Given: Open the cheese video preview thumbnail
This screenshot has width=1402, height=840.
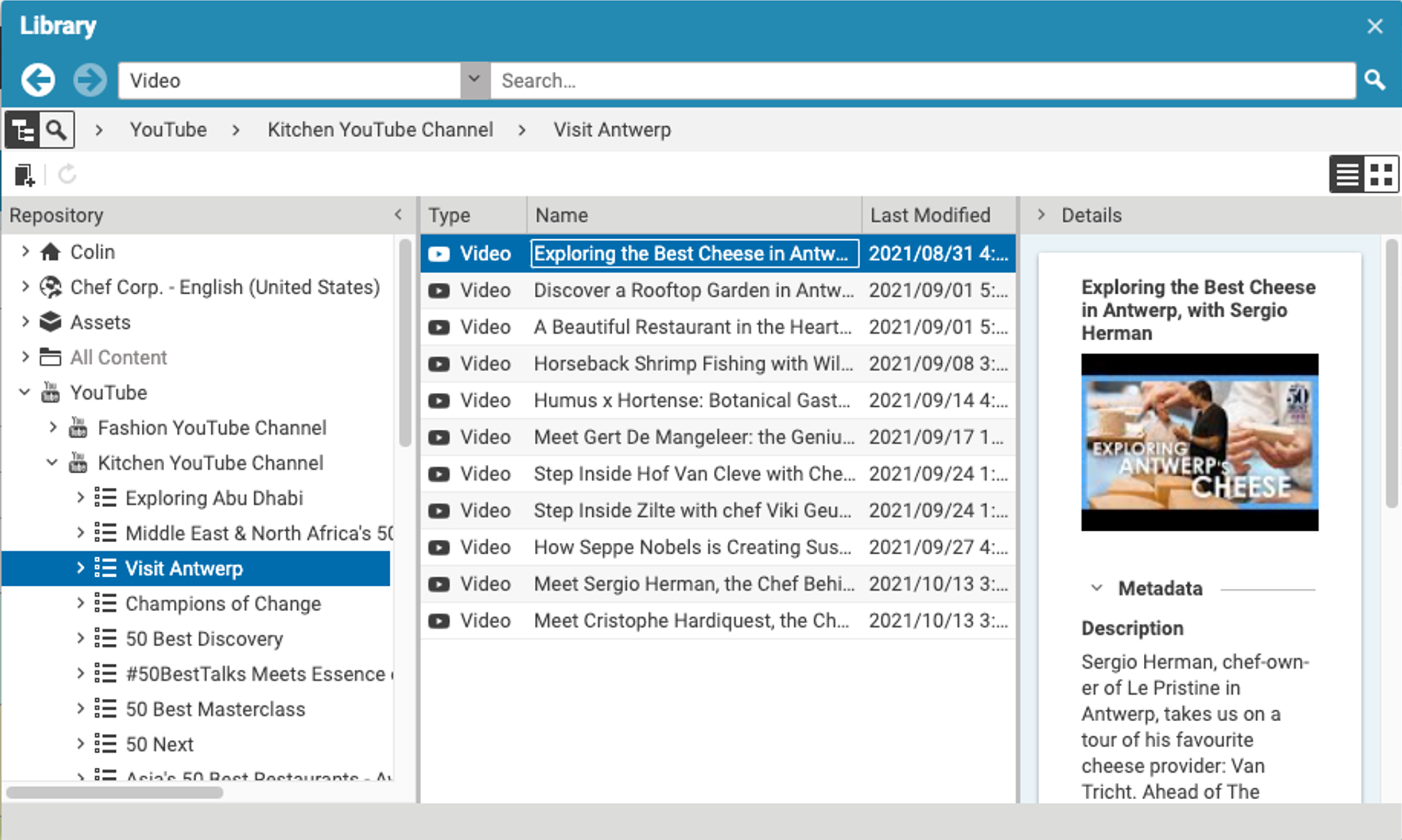Looking at the screenshot, I should click(1199, 442).
